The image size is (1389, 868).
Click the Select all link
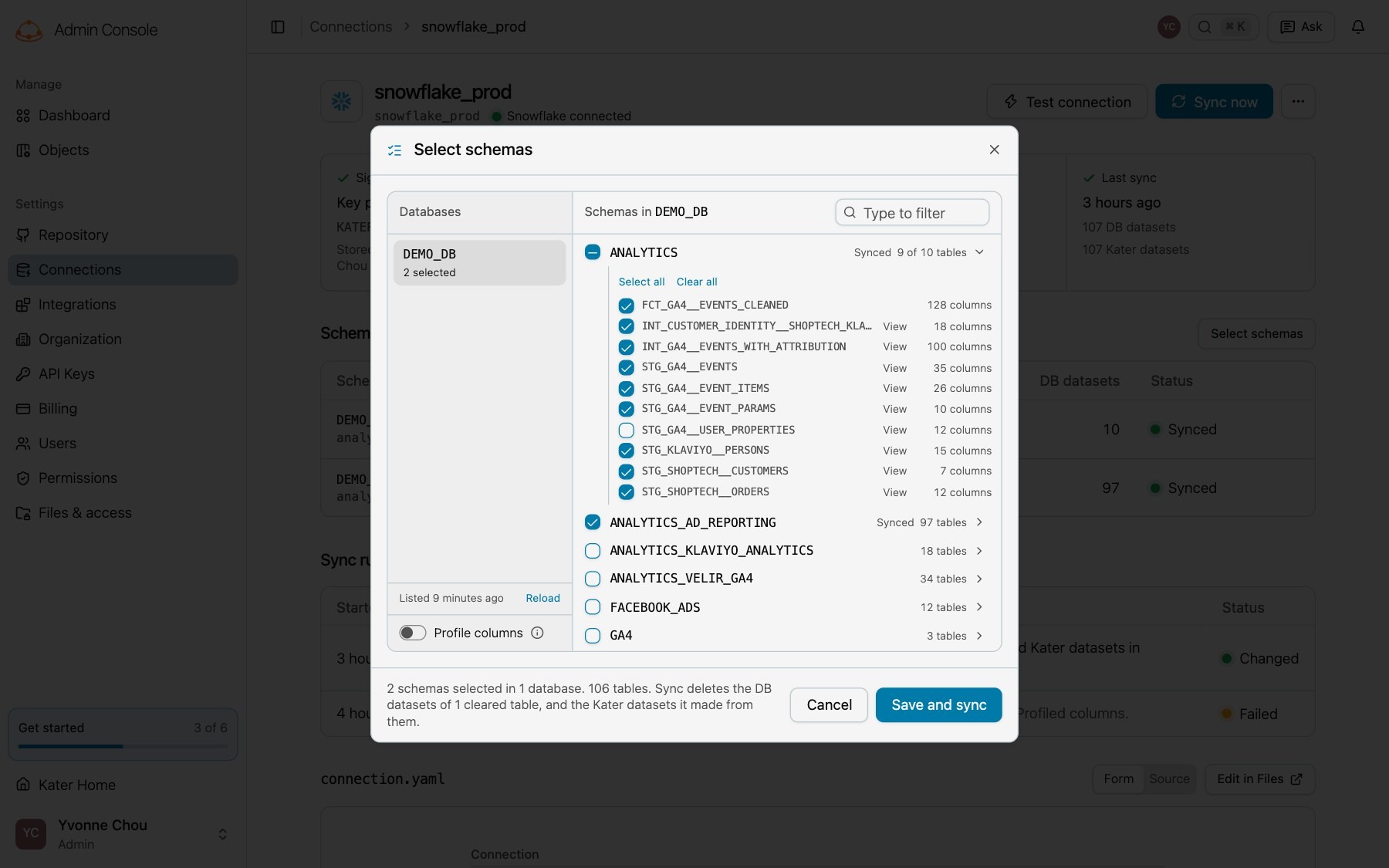(x=641, y=282)
